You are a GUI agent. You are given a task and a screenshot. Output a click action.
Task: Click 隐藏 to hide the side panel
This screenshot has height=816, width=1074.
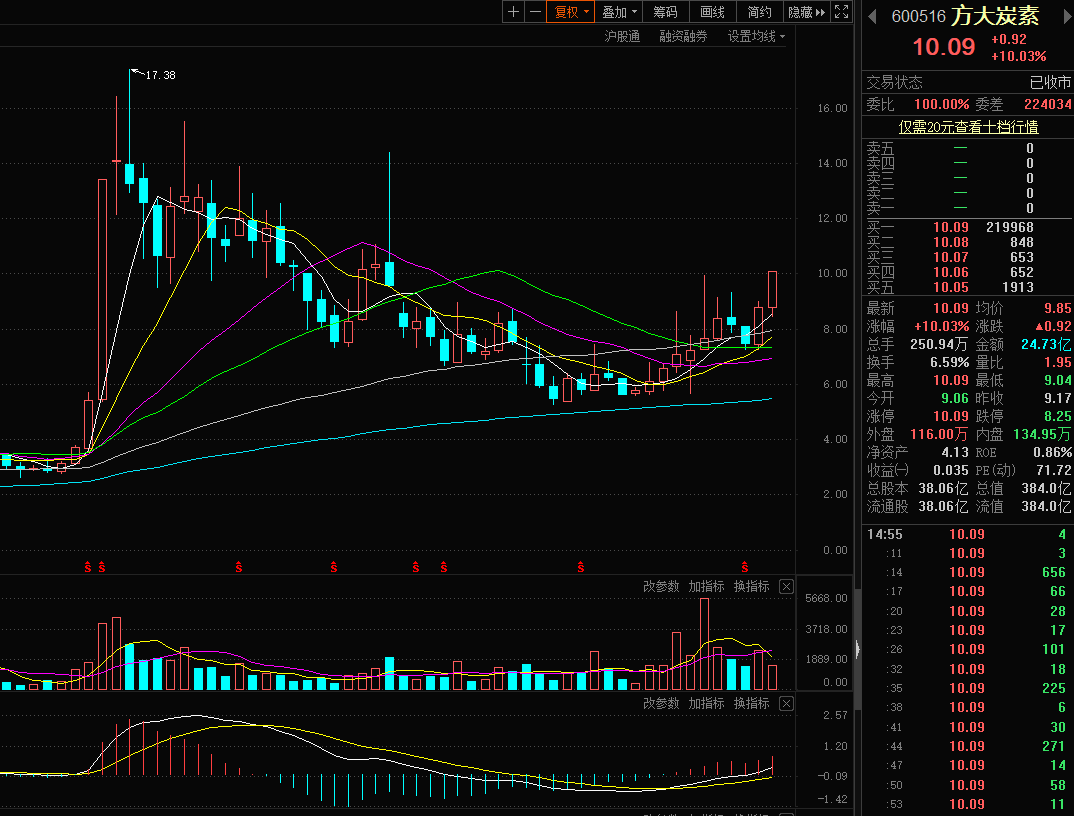pos(806,12)
